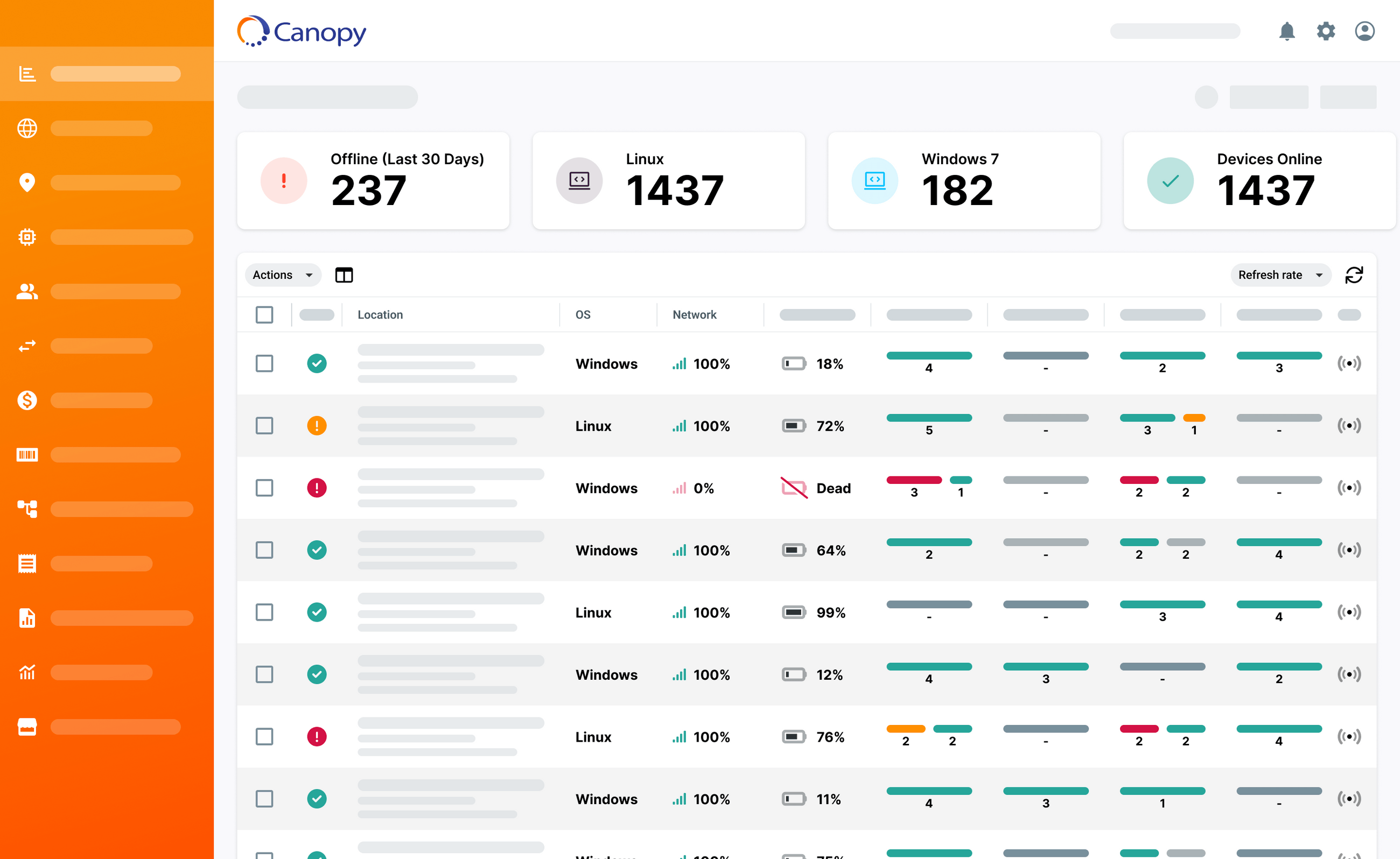
Task: Open the Windows 7 summary card
Action: [x=964, y=181]
